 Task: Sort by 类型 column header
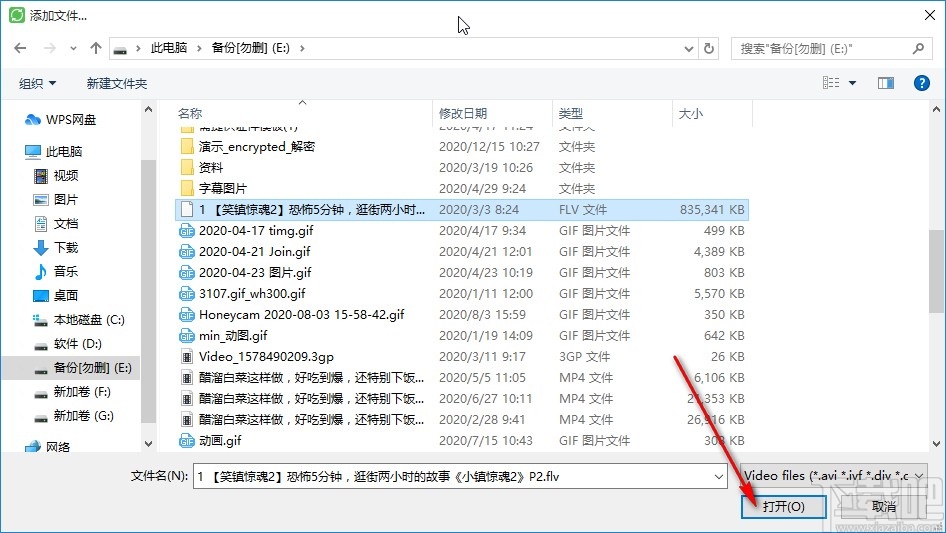click(x=570, y=113)
